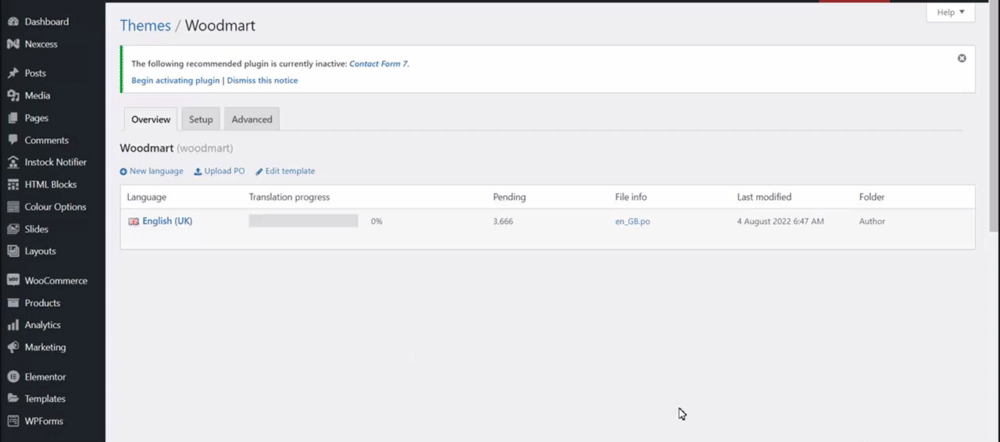1000x442 pixels.
Task: Click the Comments speech bubble icon
Action: 13,140
